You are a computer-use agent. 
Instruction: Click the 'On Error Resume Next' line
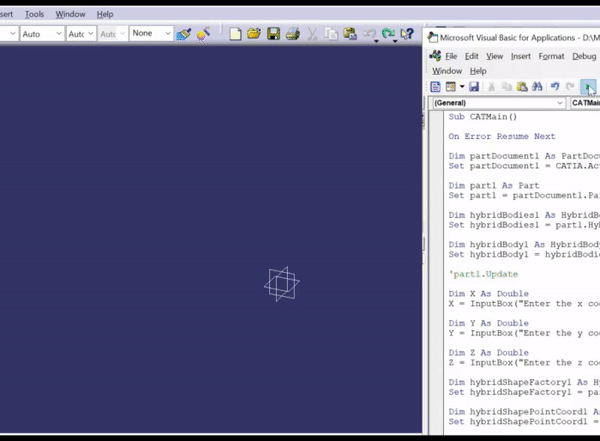(x=502, y=136)
